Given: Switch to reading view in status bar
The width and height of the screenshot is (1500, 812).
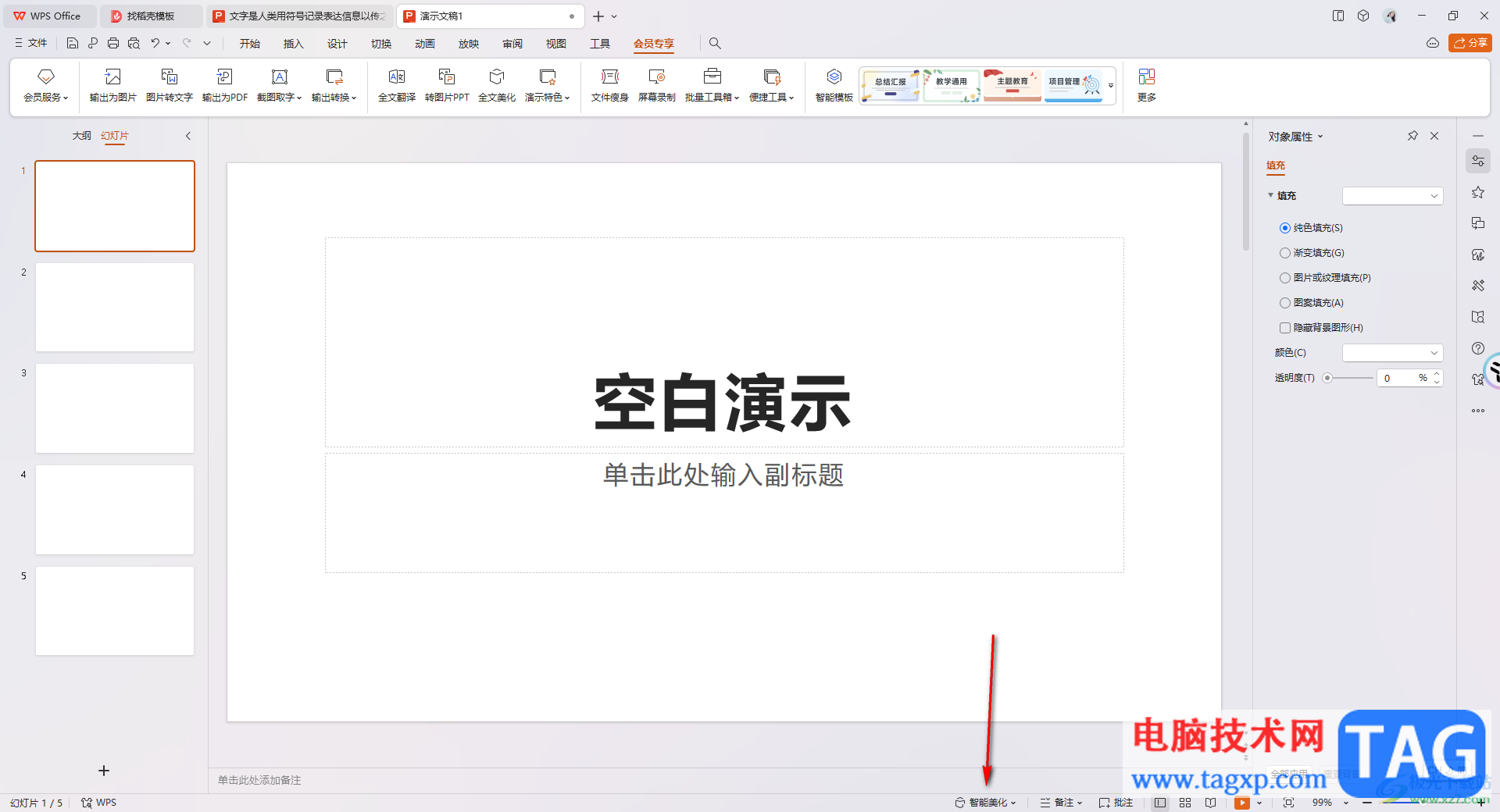Looking at the screenshot, I should [x=1210, y=803].
